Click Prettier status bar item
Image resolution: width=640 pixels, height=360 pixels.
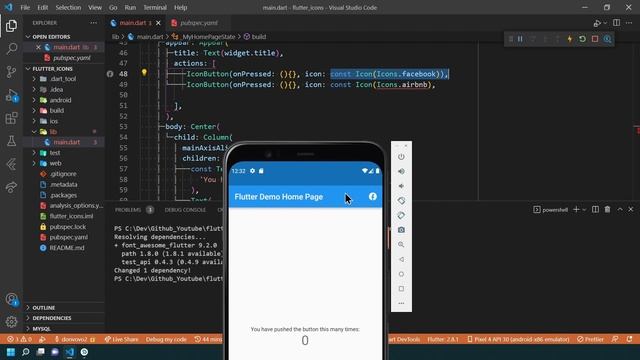[591, 339]
